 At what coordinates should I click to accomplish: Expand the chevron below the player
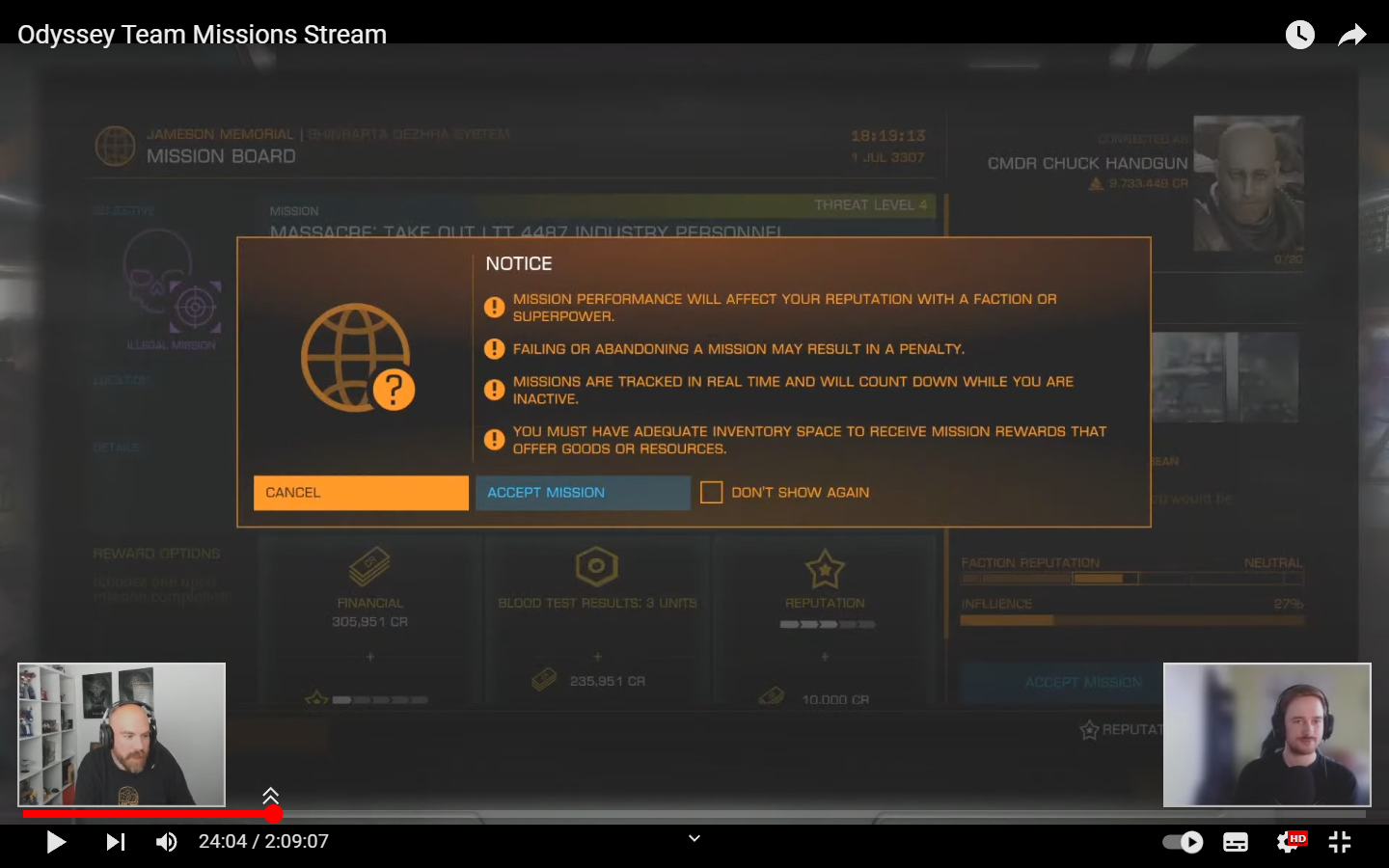coord(694,838)
